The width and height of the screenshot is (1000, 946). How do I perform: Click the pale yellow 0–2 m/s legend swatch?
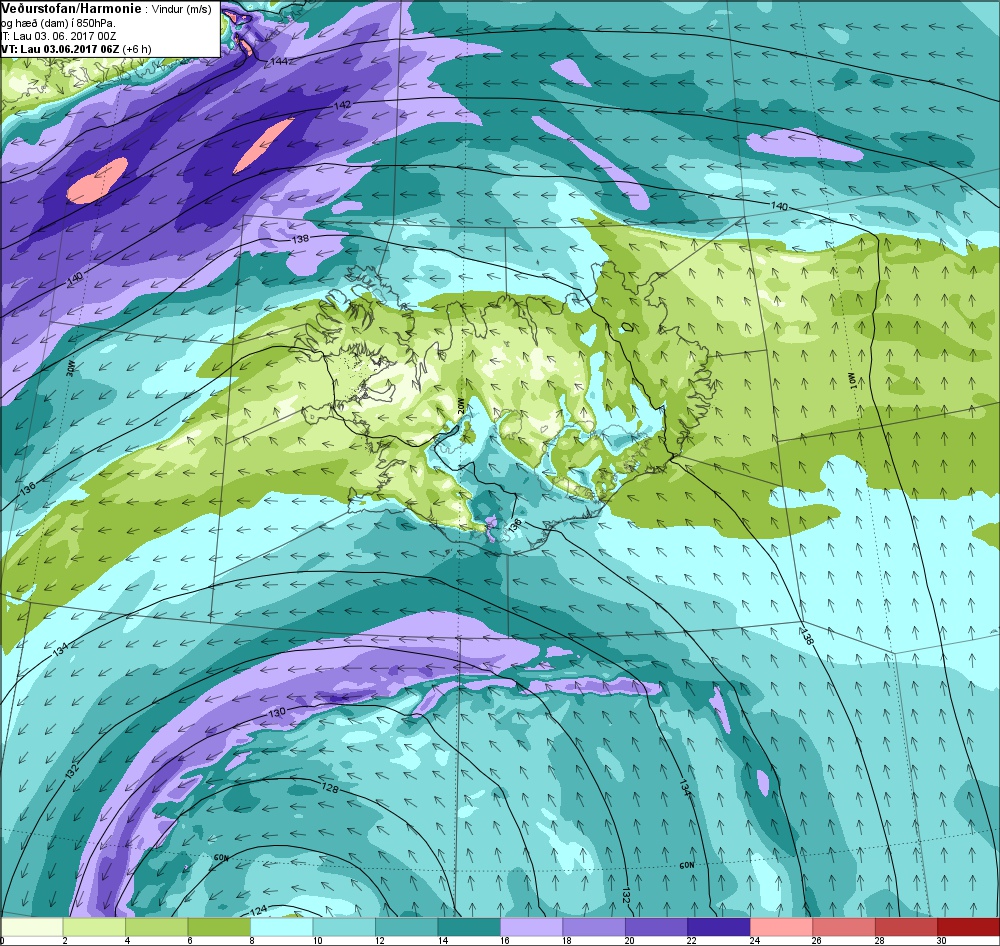tap(33, 927)
